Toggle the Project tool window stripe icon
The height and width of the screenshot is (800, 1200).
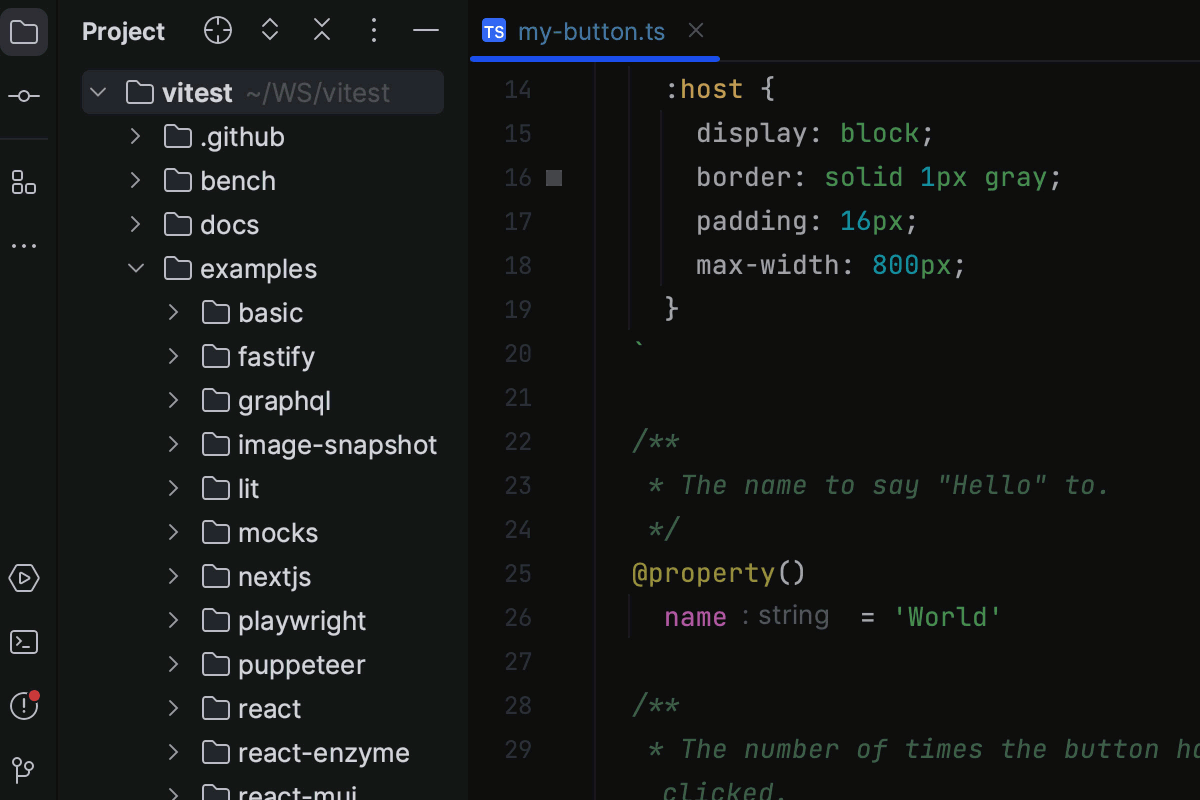(x=24, y=31)
